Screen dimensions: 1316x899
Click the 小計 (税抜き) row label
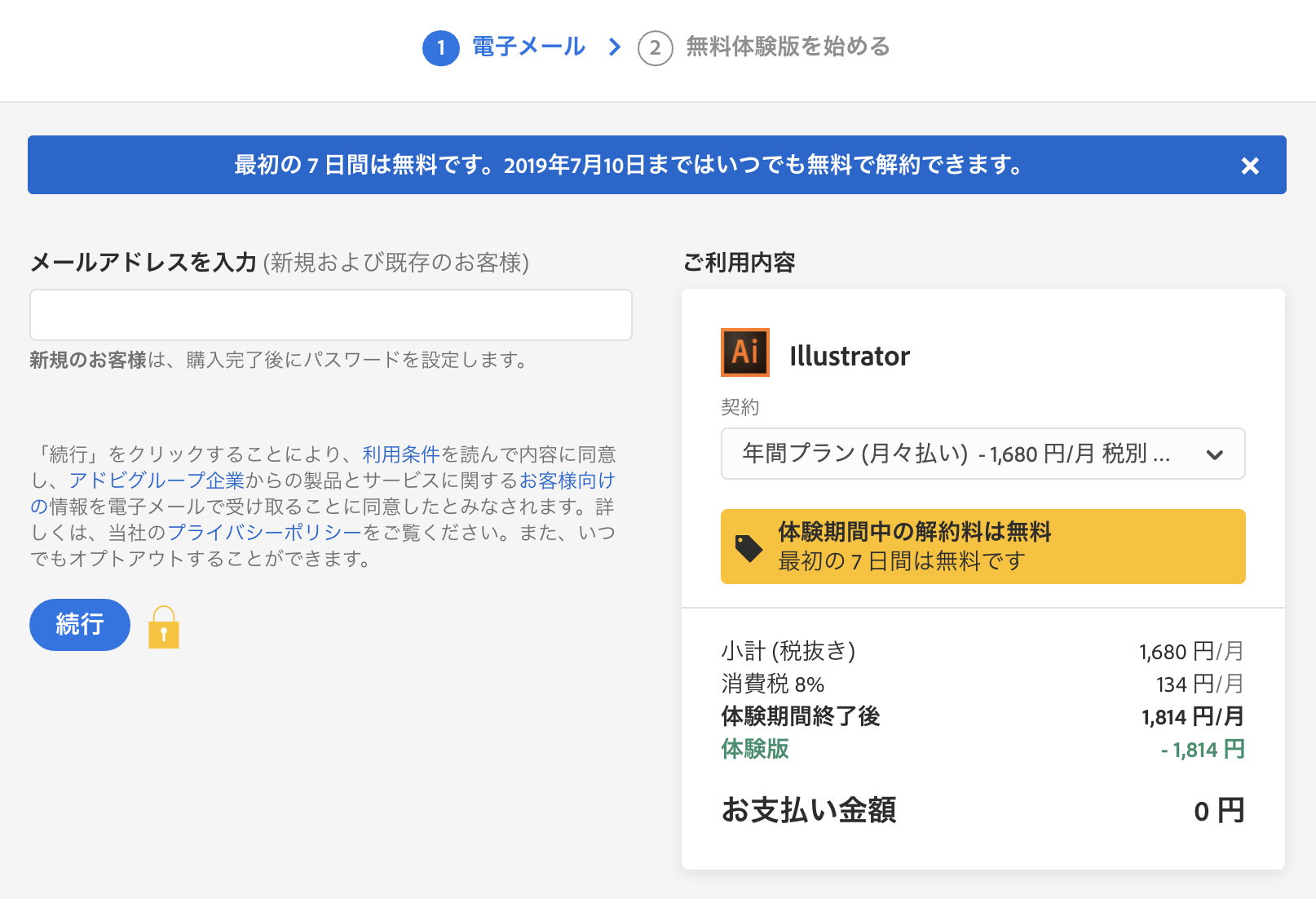(x=788, y=651)
